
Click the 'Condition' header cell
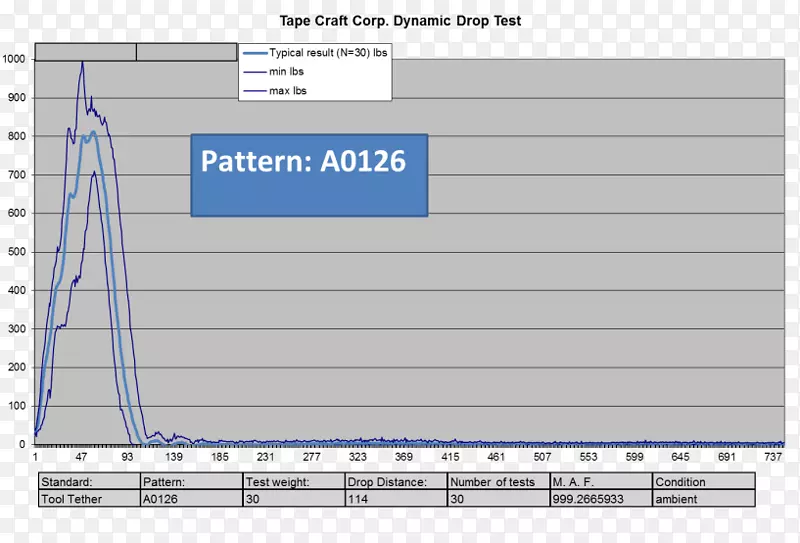click(704, 482)
